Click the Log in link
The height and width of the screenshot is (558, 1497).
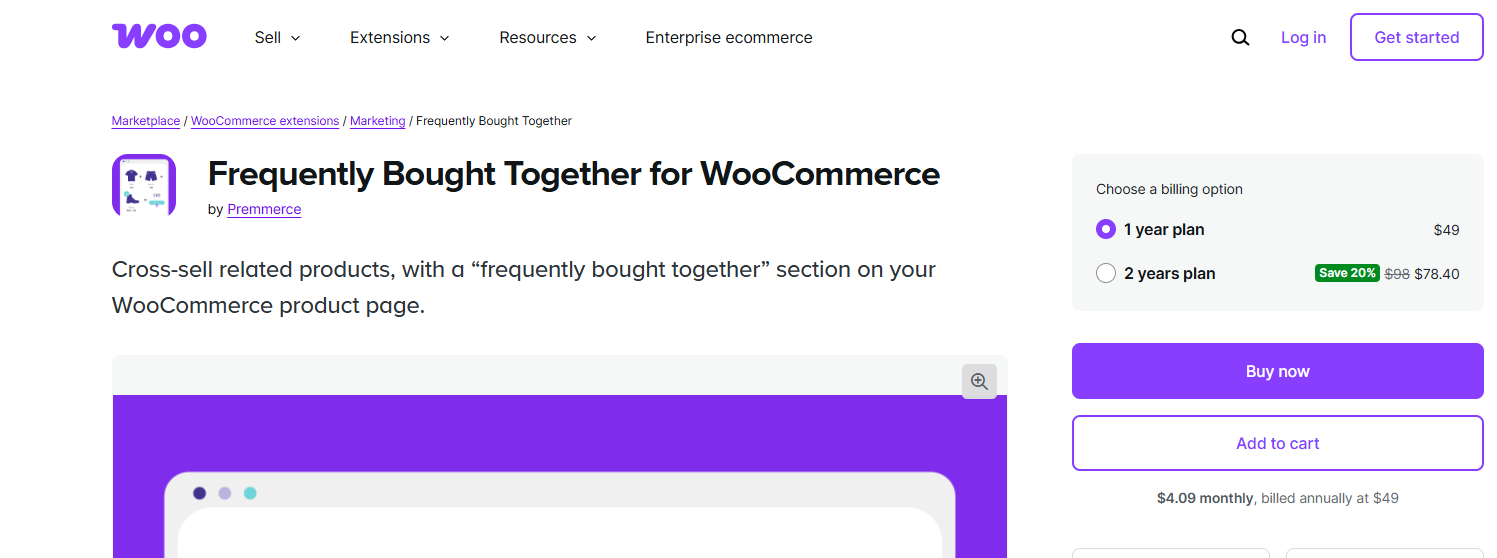(x=1303, y=38)
